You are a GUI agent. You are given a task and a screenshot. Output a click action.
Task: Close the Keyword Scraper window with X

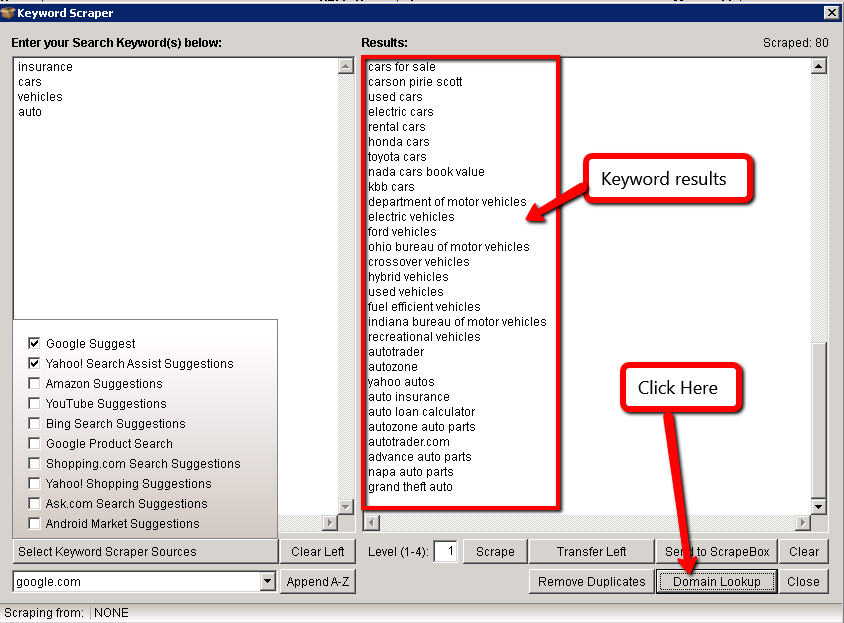tap(831, 13)
